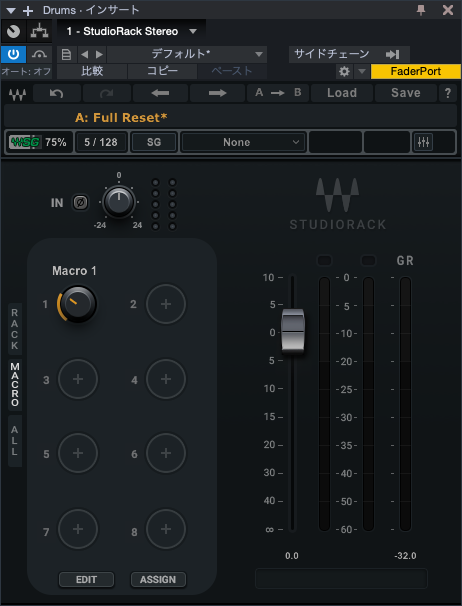This screenshot has width=462, height=606.
Task: Load previous Waves preset left arrow
Action: [160, 93]
